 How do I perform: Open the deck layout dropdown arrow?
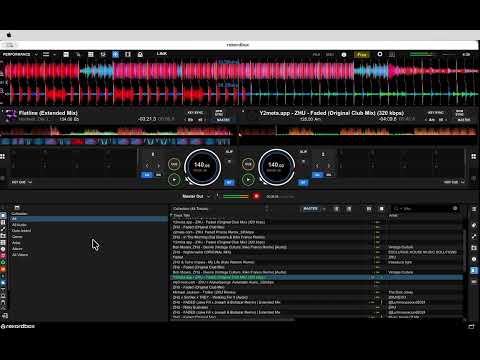(x=54, y=54)
